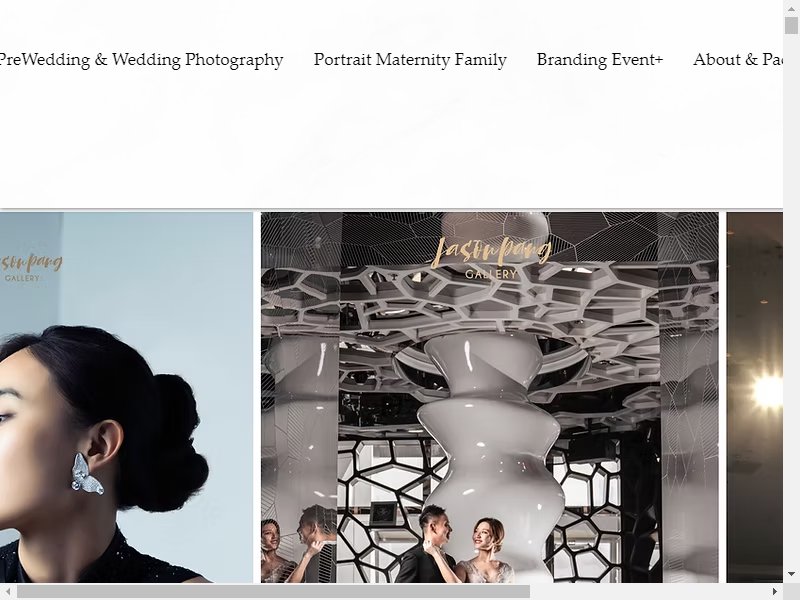Open the woman with butterfly earring photo

pos(126,397)
